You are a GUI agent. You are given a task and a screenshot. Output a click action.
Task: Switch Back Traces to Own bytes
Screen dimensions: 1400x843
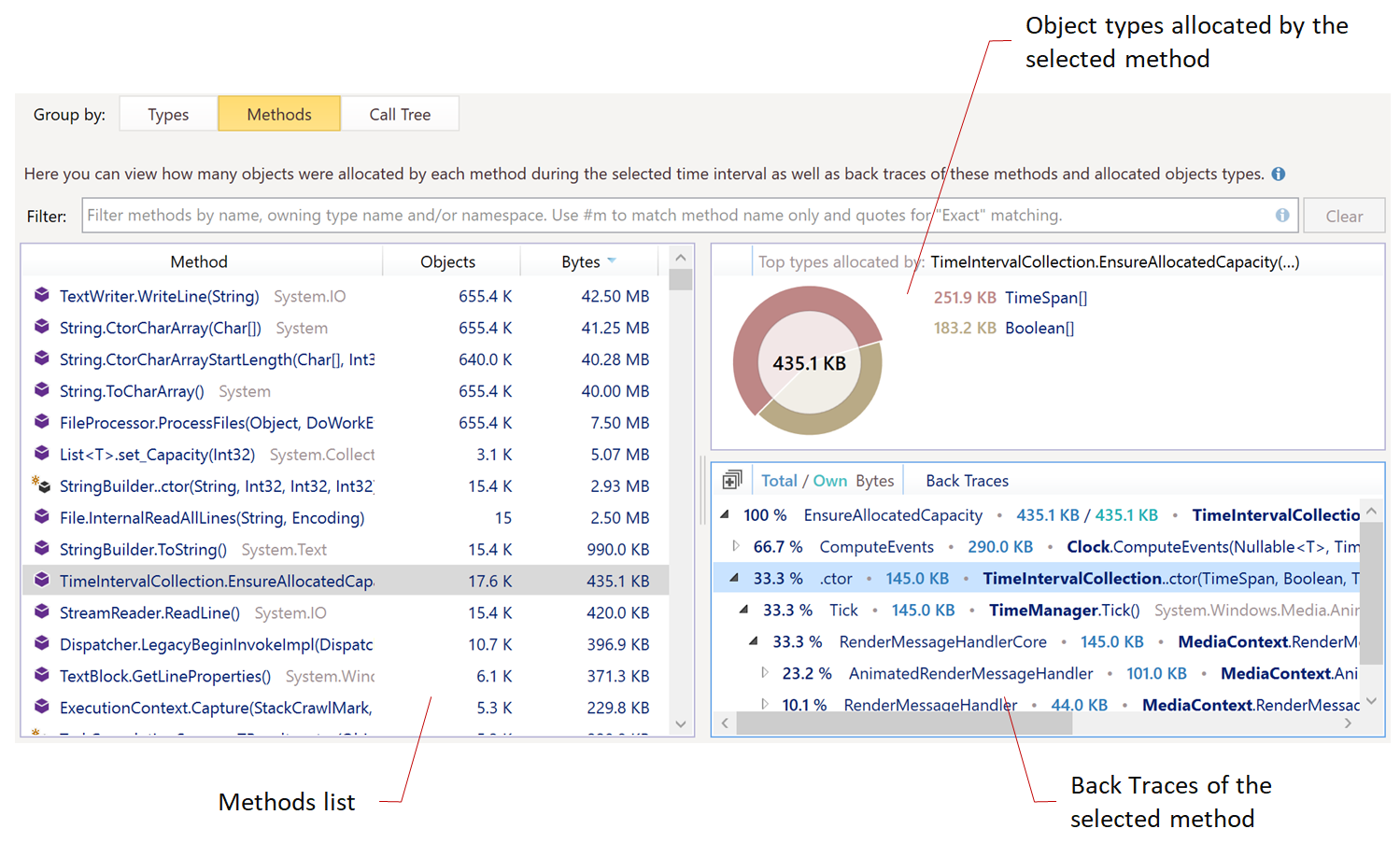[x=829, y=481]
